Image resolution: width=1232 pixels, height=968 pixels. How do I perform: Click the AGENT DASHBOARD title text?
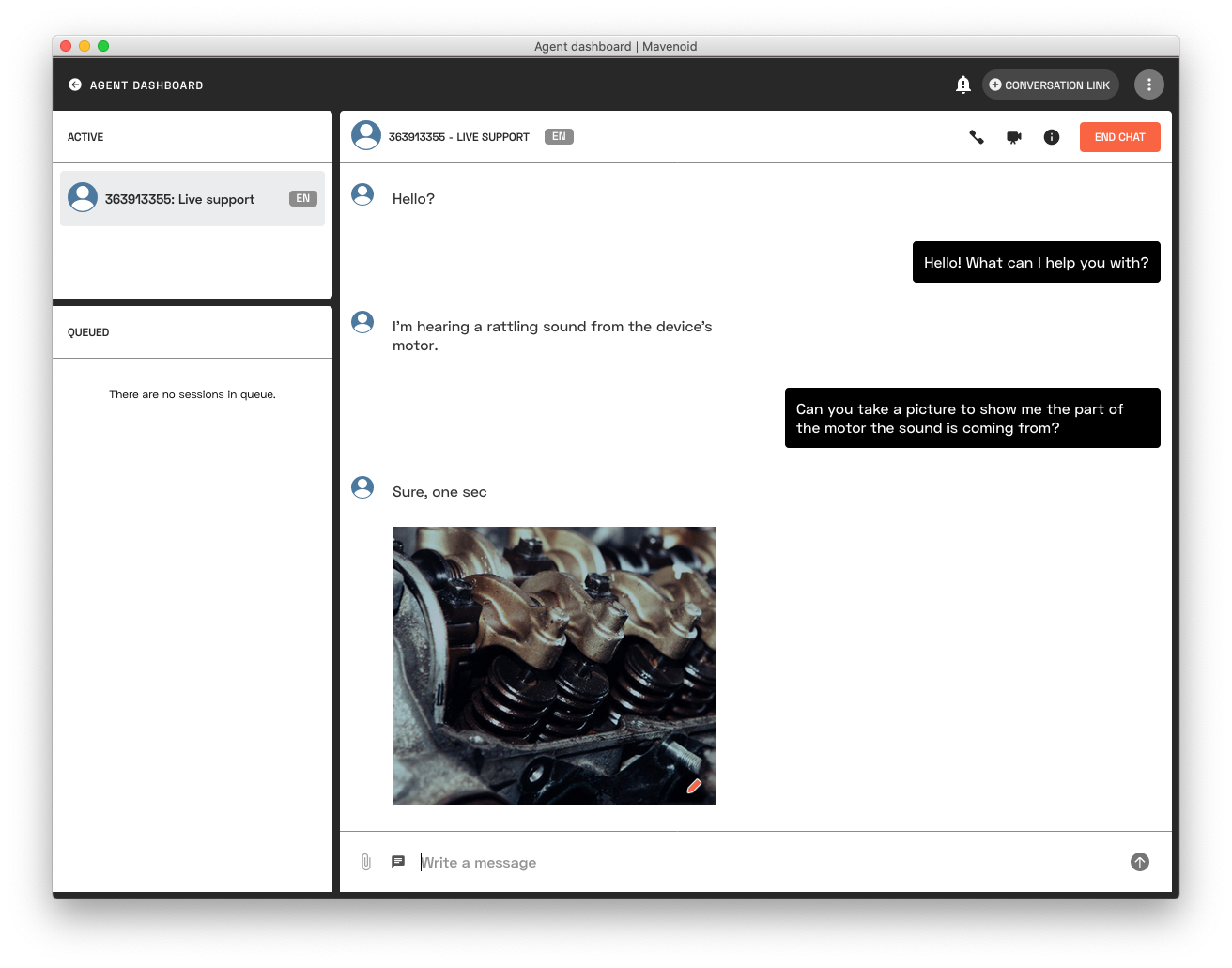click(x=146, y=85)
